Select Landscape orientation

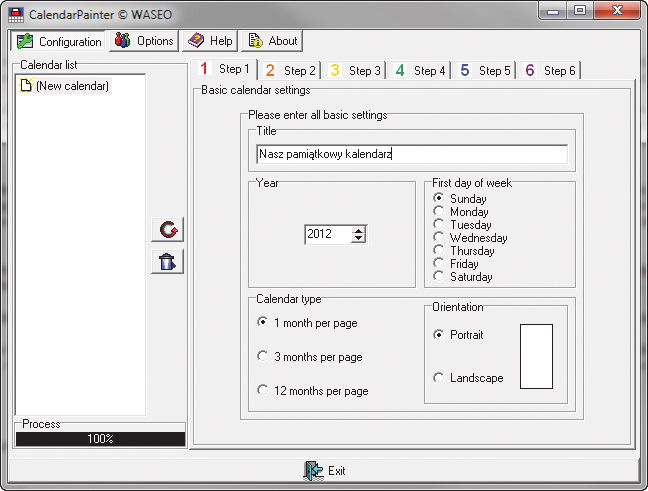point(439,378)
